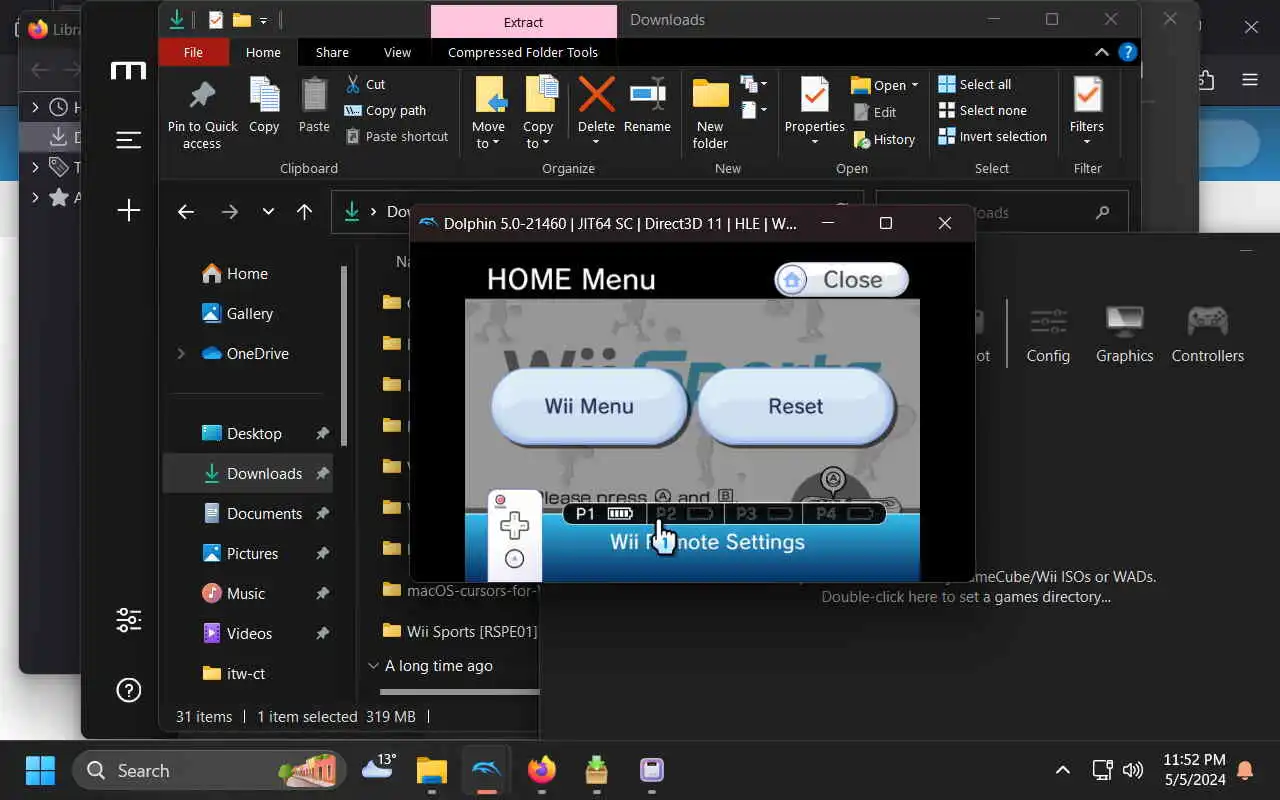Click Select none

(x=983, y=110)
